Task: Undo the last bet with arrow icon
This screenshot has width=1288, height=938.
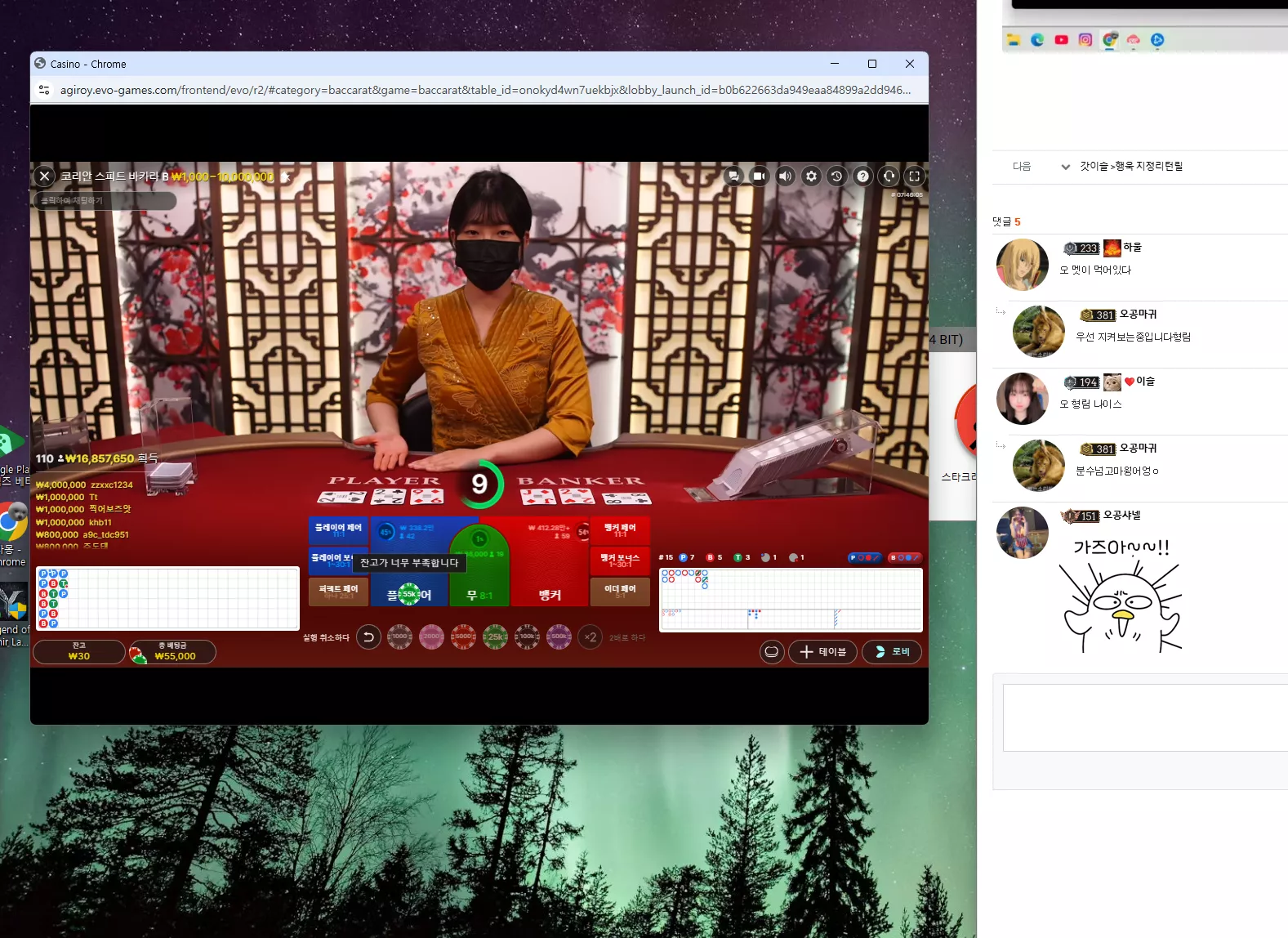Action: (x=368, y=636)
